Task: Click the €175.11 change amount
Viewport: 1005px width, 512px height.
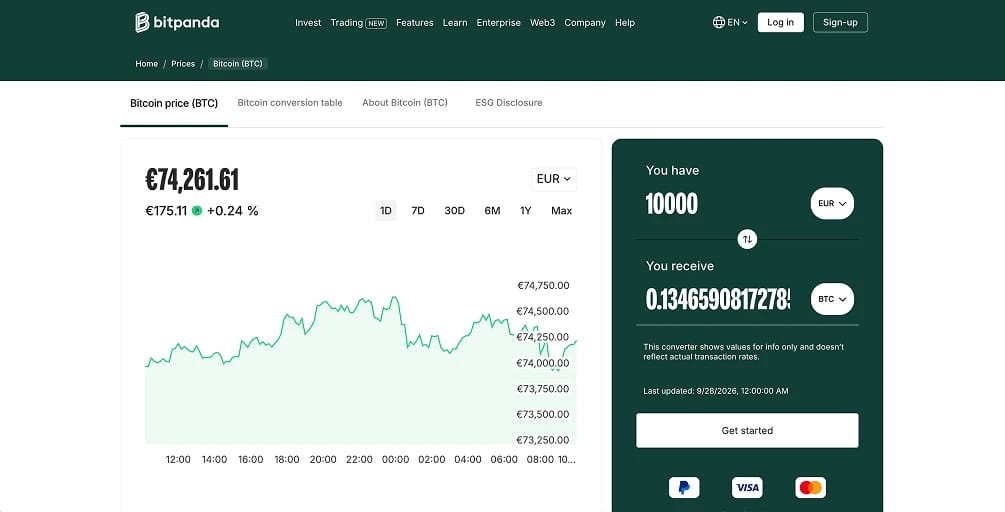Action: 166,211
